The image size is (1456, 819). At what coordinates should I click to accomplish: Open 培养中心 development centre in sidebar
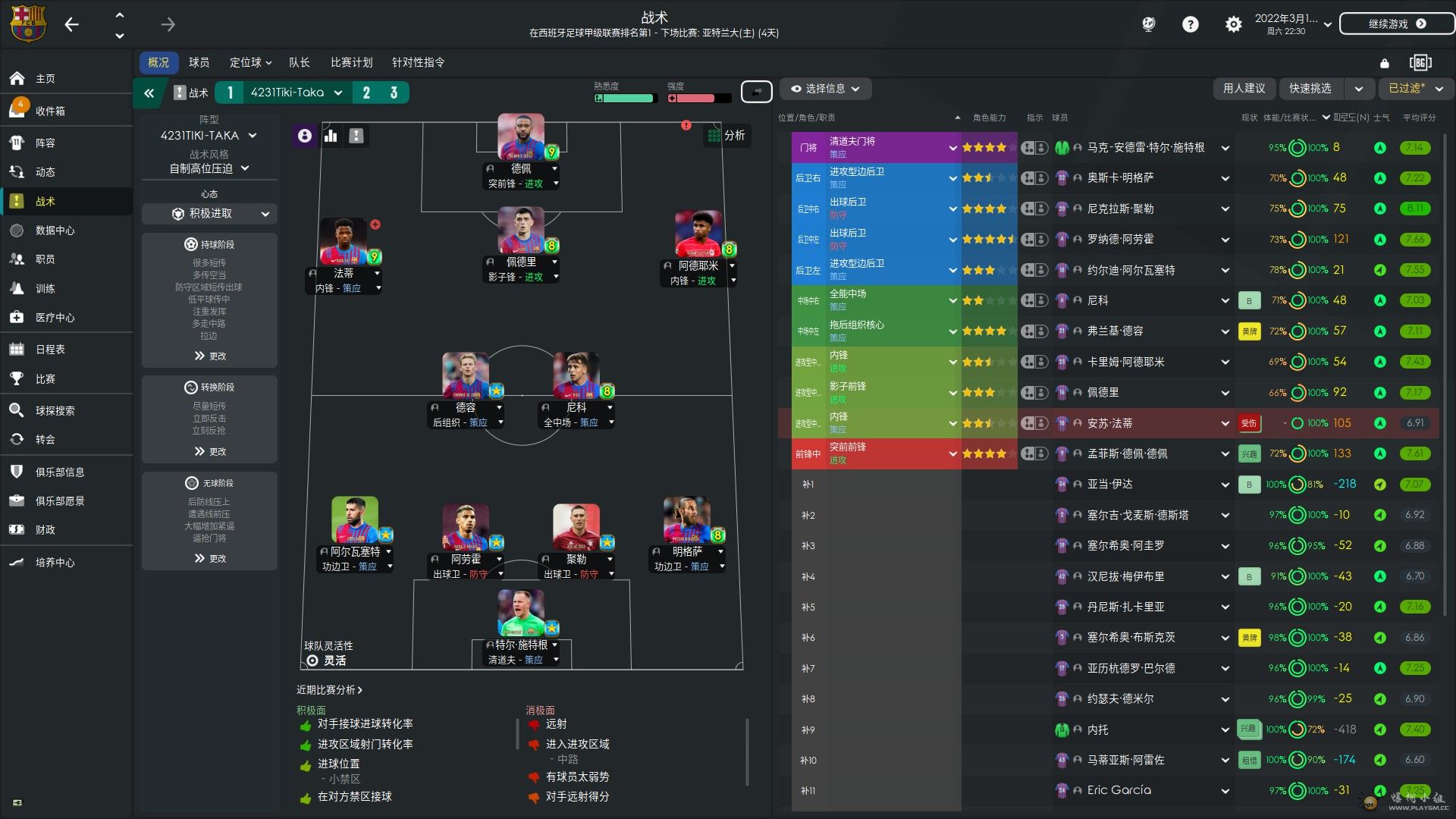pos(67,562)
